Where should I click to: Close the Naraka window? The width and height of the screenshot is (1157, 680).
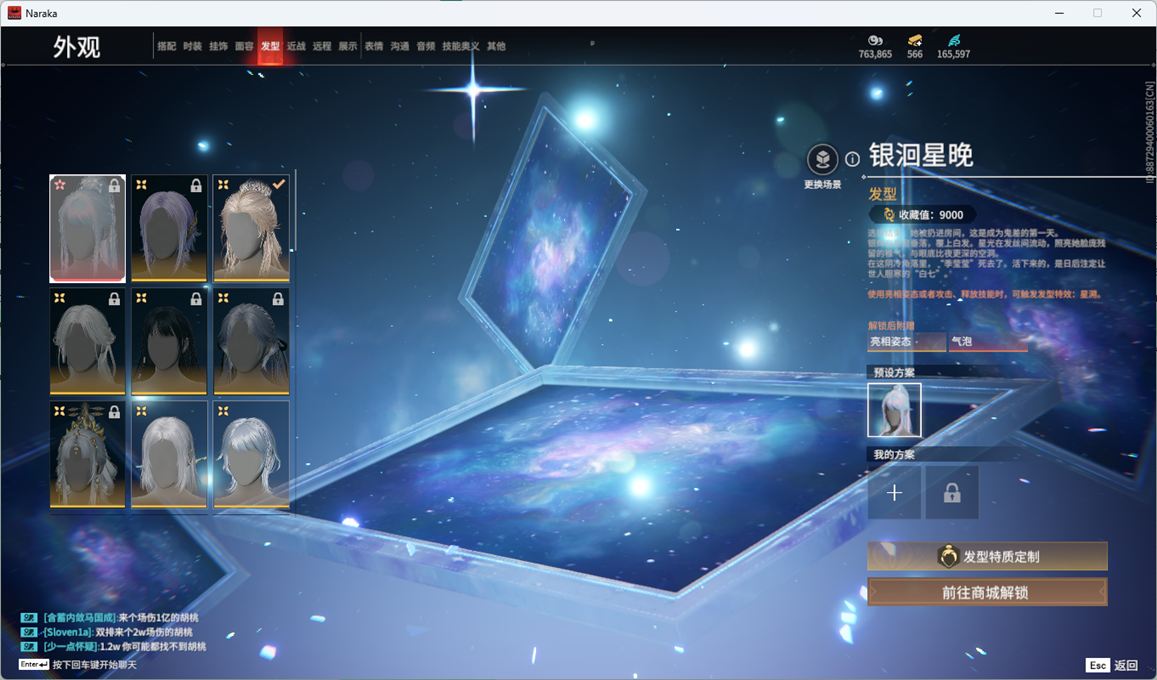pyautogui.click(x=1136, y=13)
